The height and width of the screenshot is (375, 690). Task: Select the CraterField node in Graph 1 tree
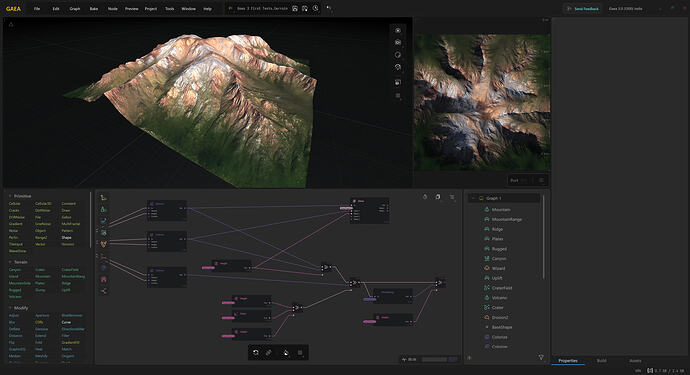502,288
